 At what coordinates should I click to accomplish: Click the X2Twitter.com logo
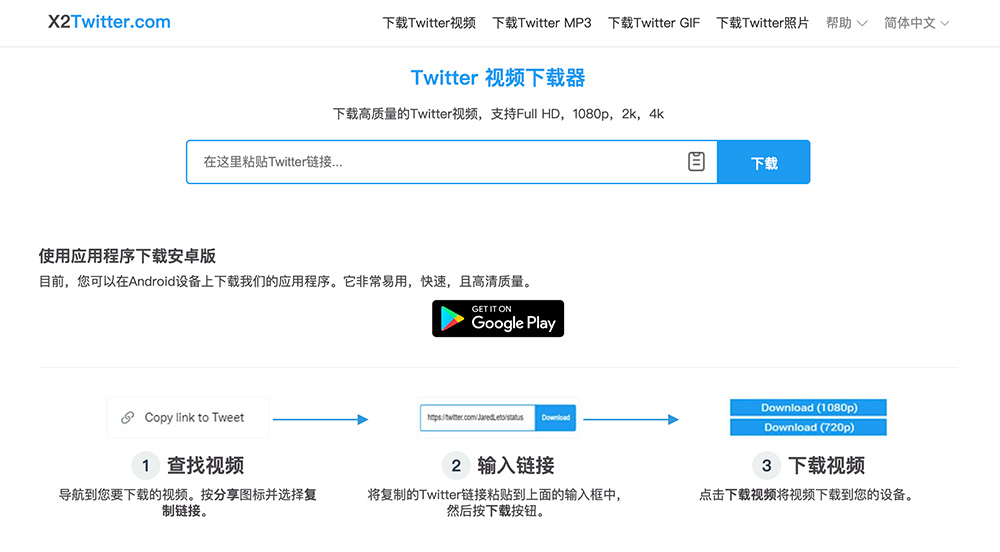(x=109, y=22)
